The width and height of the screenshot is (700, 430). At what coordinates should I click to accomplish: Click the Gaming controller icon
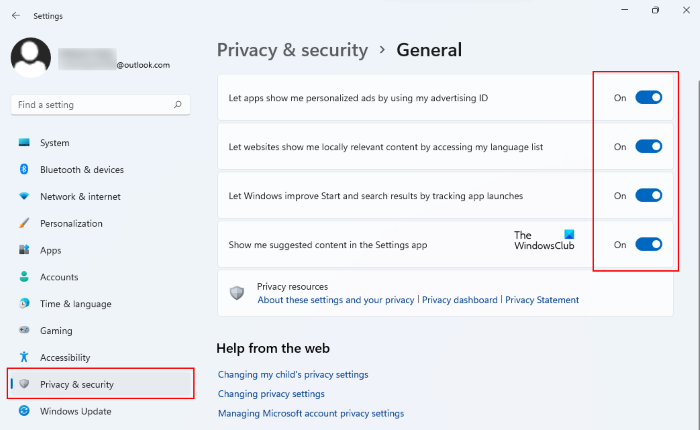(24, 330)
